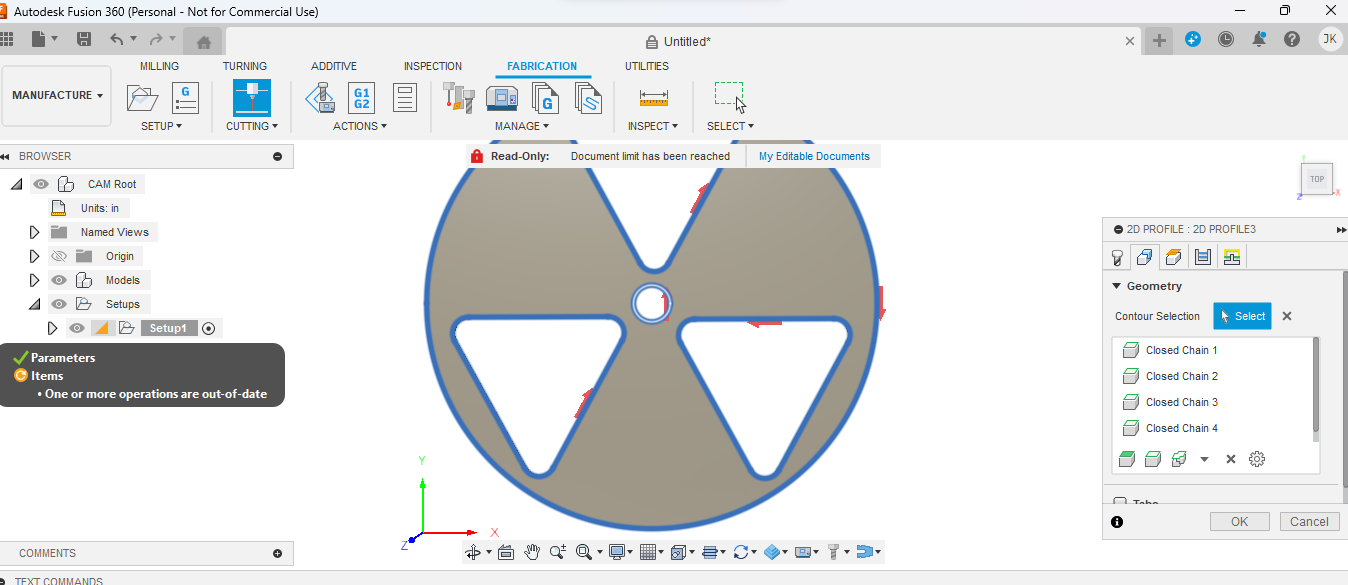The width and height of the screenshot is (1348, 585).
Task: Redo the last undone action
Action: pyautogui.click(x=156, y=39)
